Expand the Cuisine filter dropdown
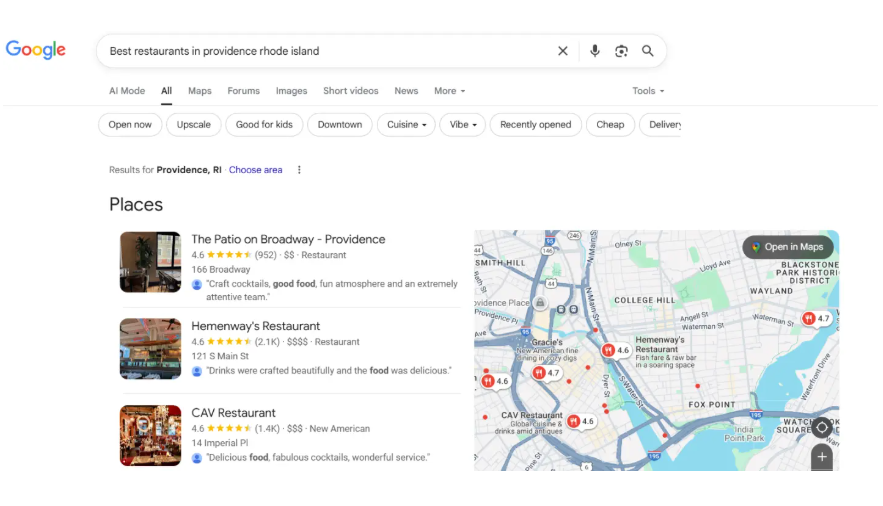This screenshot has width=883, height=506. pos(406,125)
